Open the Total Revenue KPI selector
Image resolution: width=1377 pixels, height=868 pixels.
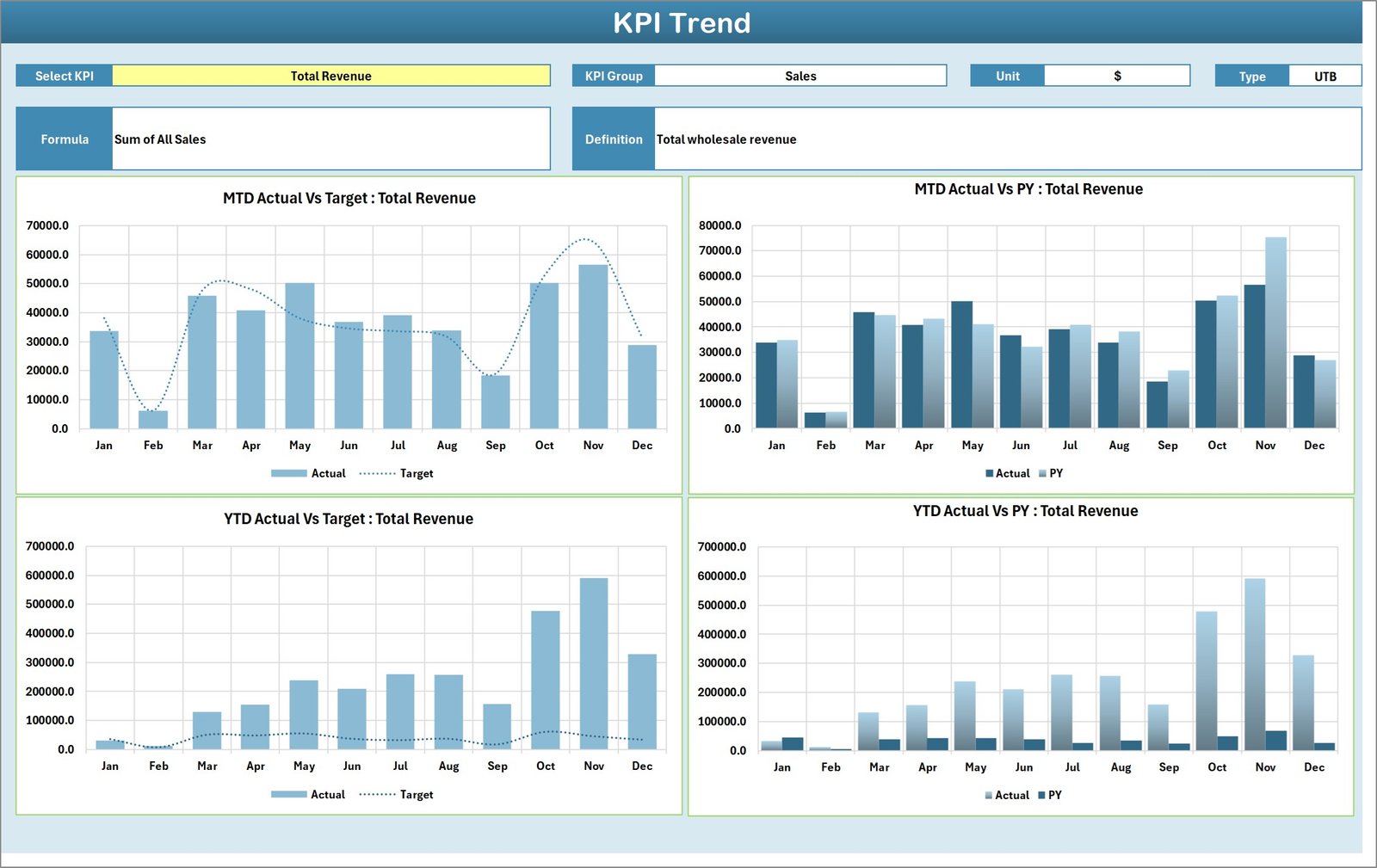point(331,76)
